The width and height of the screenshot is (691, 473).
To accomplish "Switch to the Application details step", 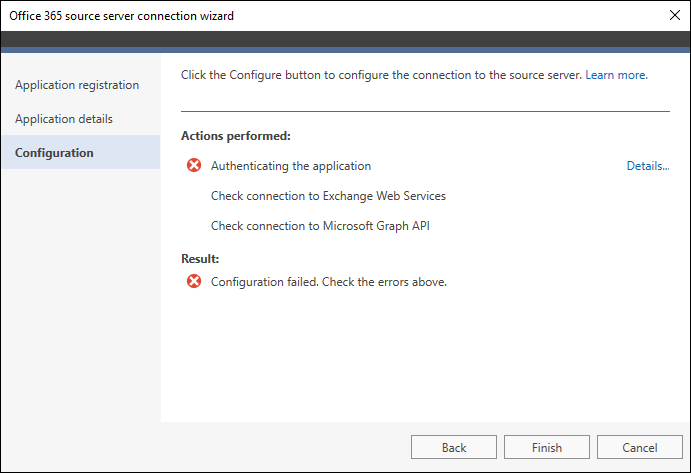I will click(x=64, y=119).
